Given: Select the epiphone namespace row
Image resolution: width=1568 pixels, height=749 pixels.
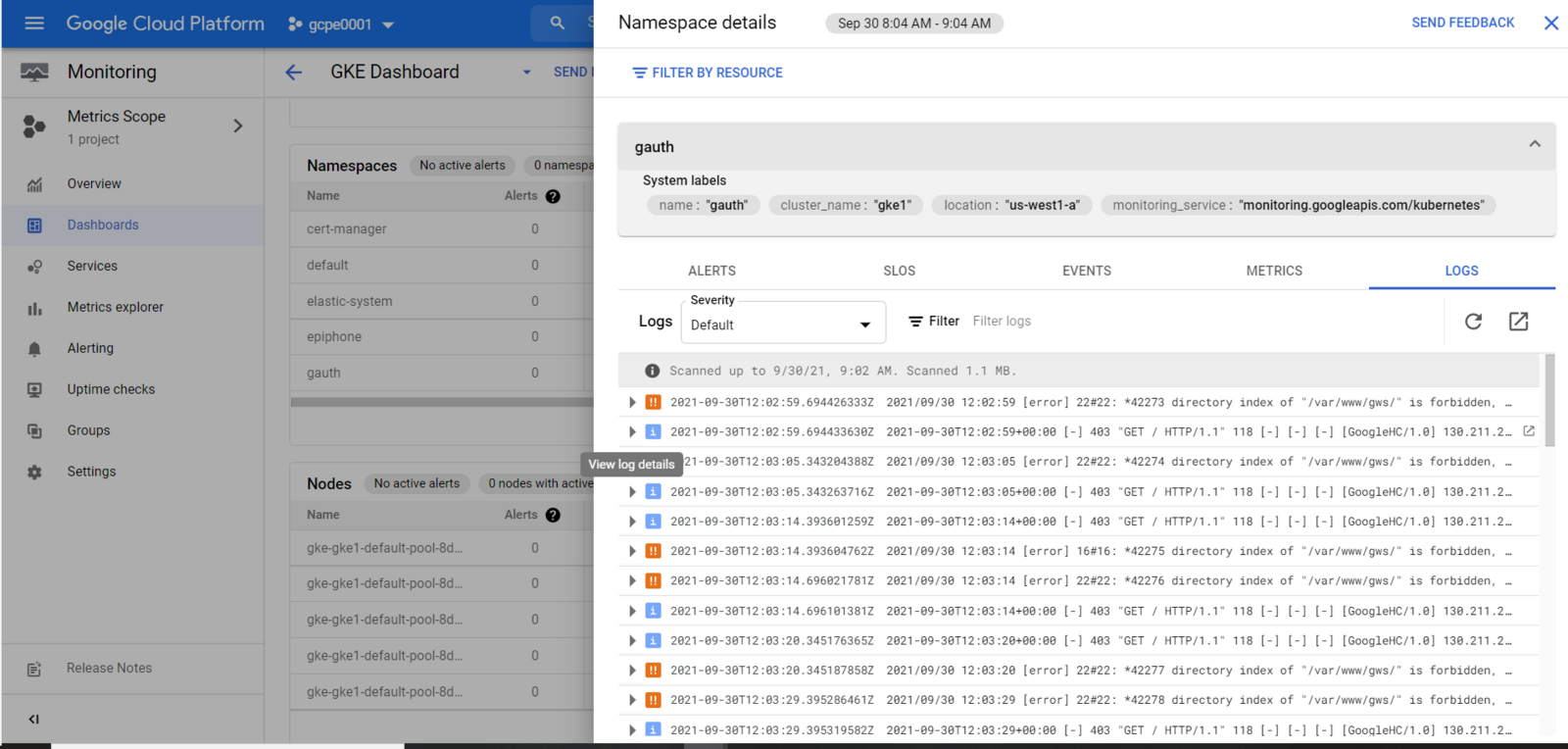Looking at the screenshot, I should 442,336.
